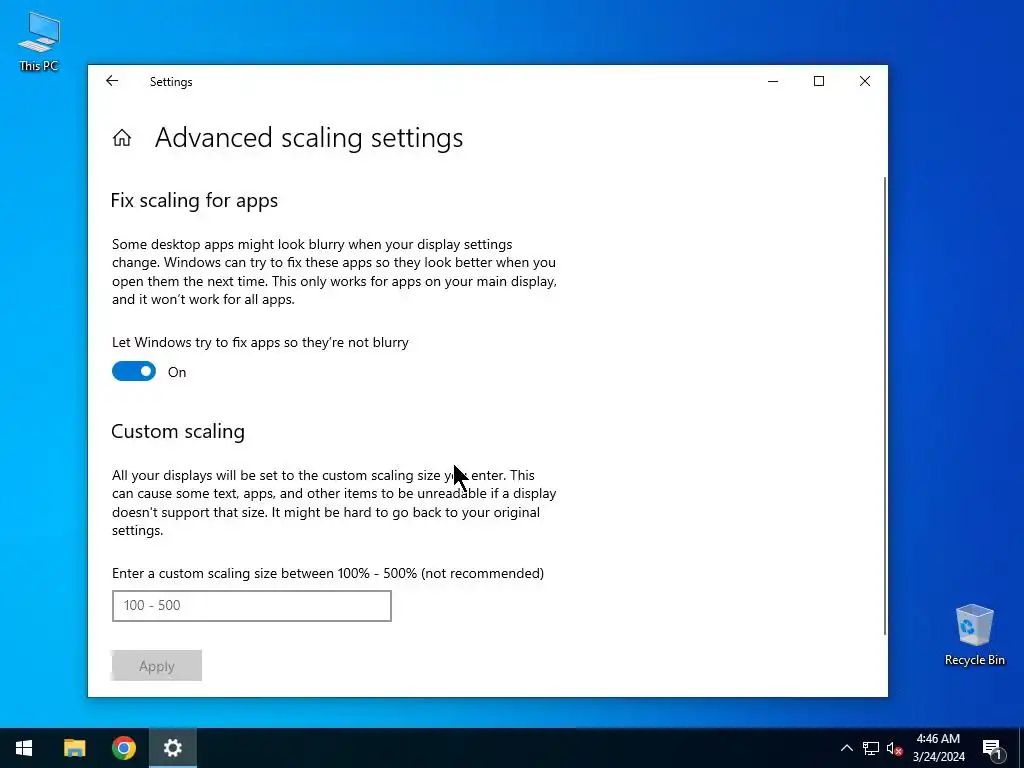Open File Explorer from the taskbar
The height and width of the screenshot is (768, 1024).
coord(74,748)
